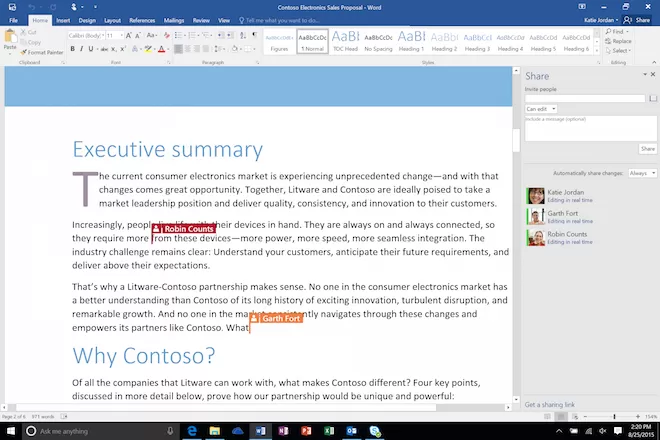
Task: Click the Share button in the Share pane
Action: (647, 149)
